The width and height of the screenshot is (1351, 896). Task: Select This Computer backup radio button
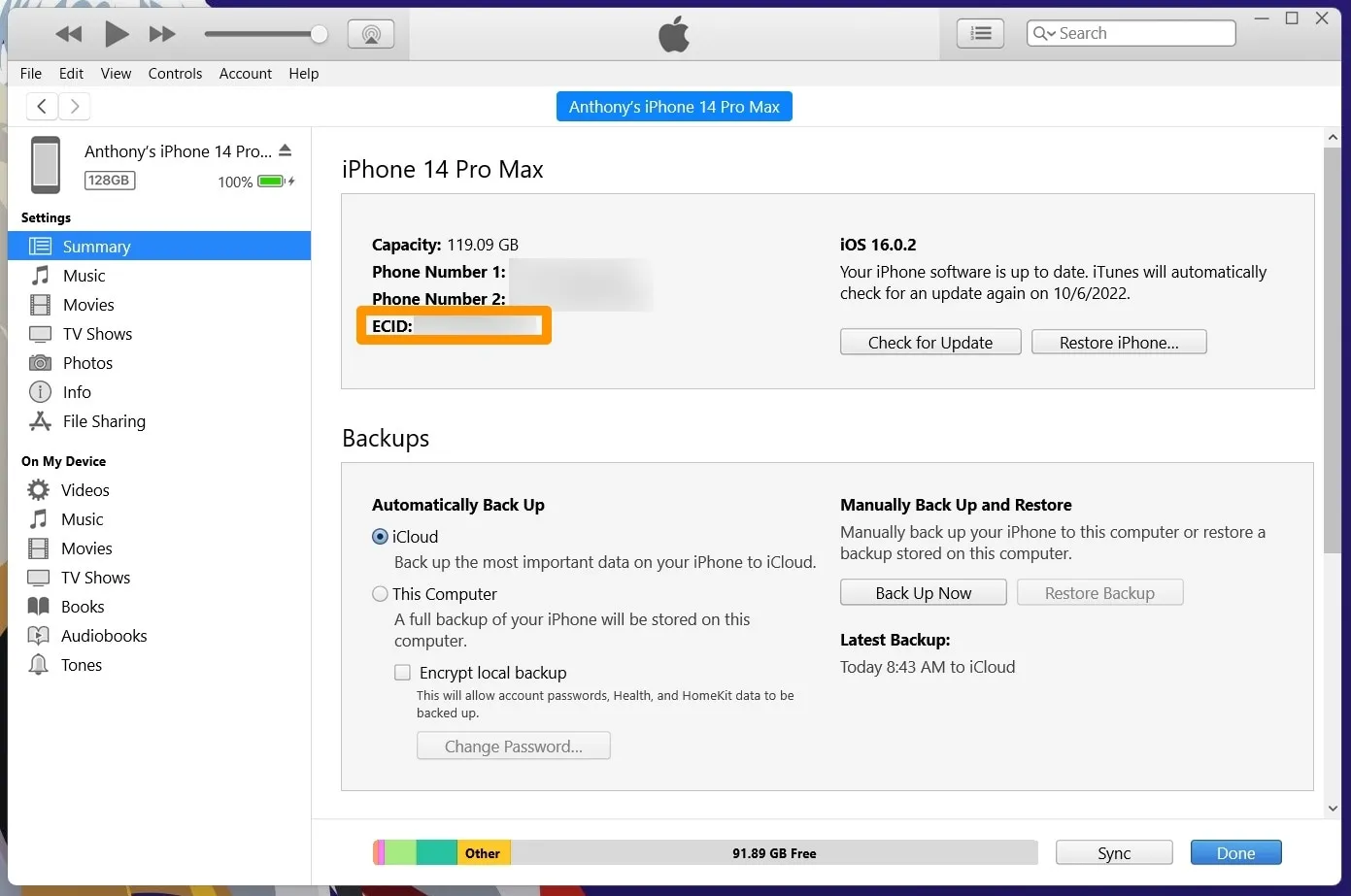(381, 594)
